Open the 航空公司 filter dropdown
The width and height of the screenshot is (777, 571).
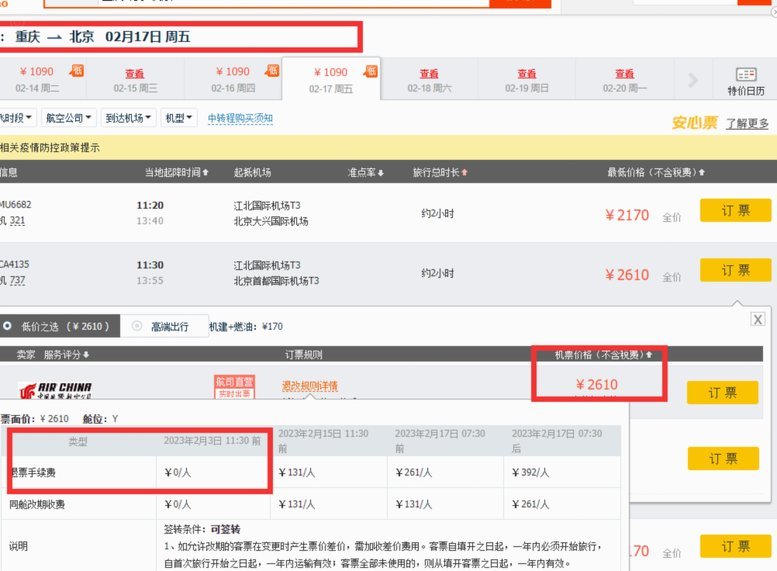click(68, 118)
